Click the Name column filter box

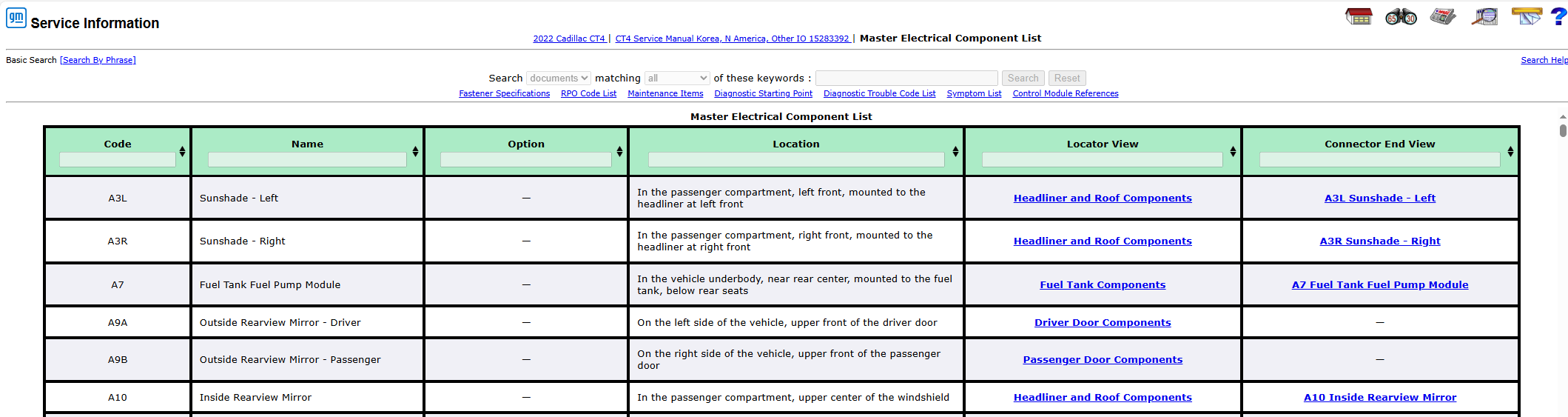point(307,159)
